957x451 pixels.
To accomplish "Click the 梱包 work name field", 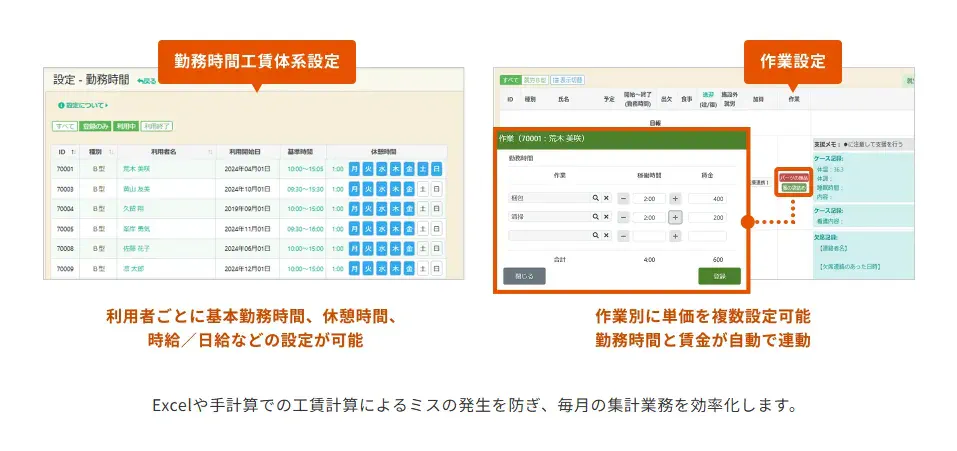I will tap(549, 198).
